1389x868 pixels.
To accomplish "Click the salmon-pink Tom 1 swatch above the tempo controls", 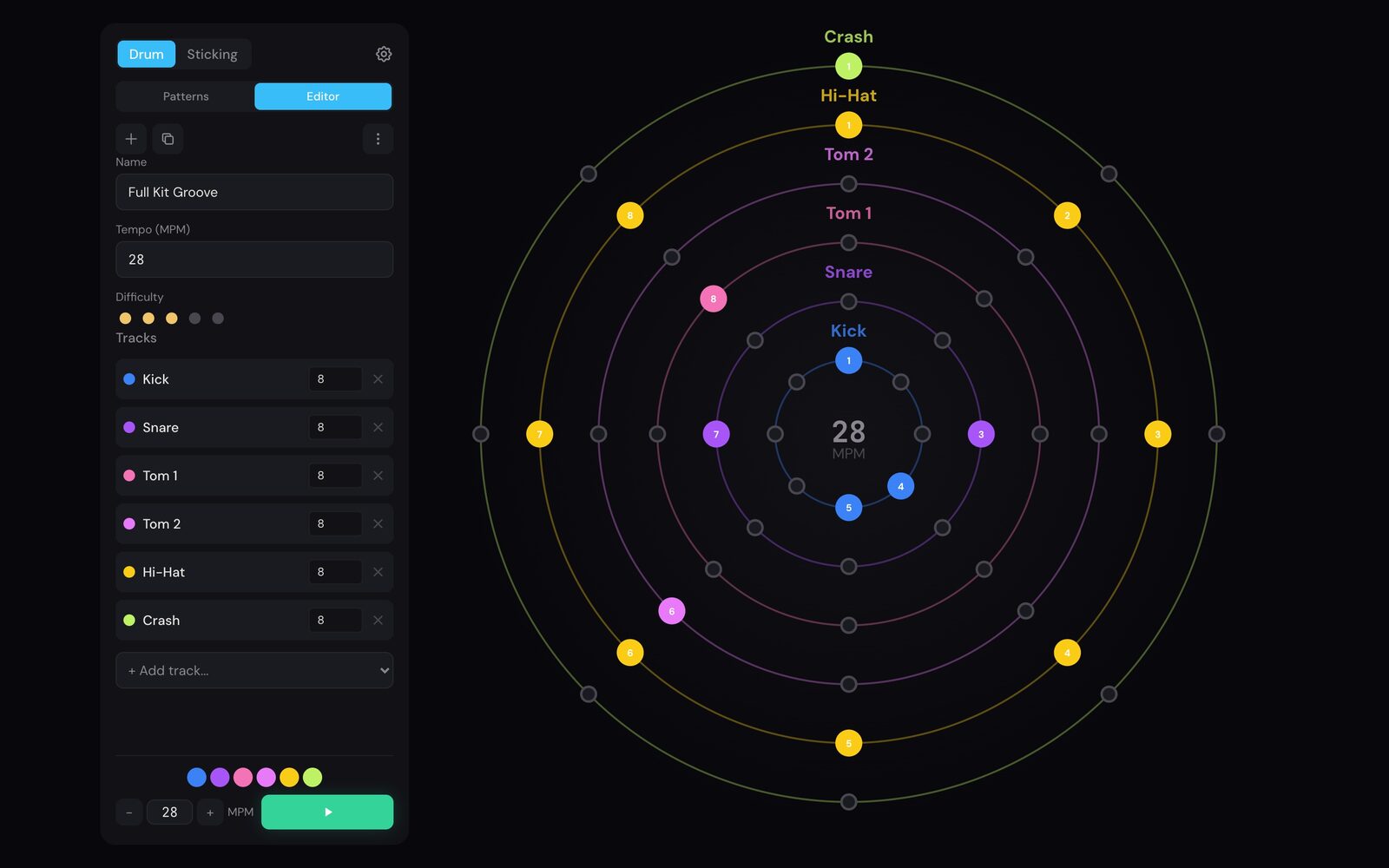I will [x=243, y=777].
